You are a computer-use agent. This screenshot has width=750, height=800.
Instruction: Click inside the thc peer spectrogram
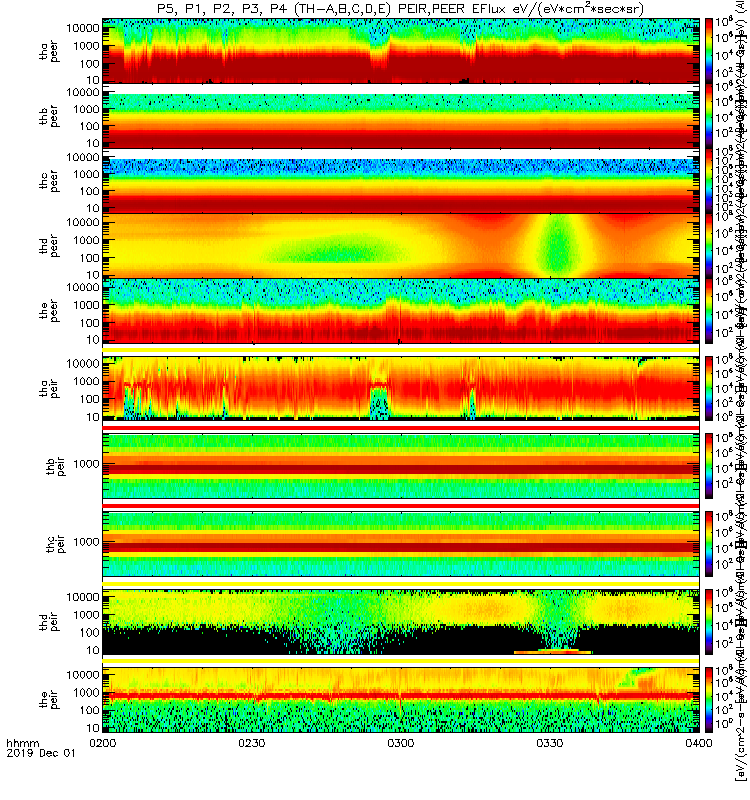[x=401, y=181]
